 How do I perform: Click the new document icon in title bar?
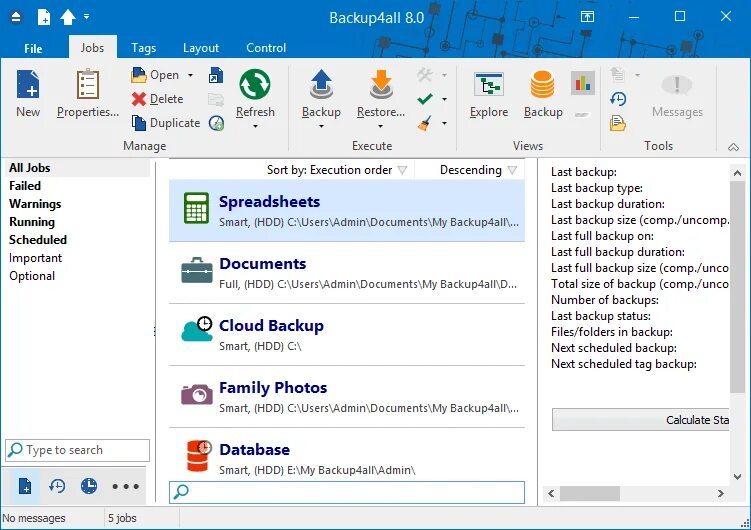pos(44,17)
